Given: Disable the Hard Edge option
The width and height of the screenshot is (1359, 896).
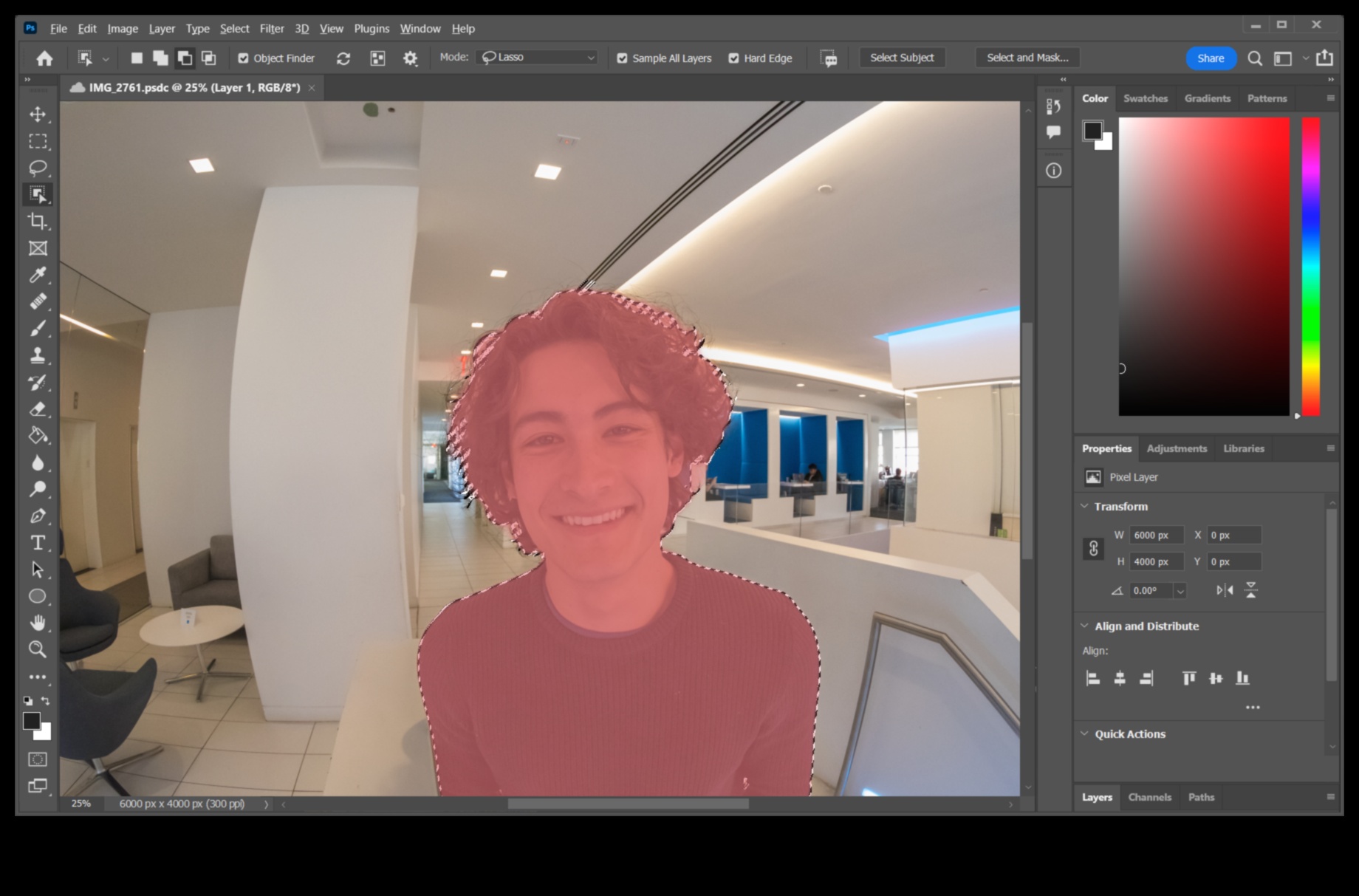Looking at the screenshot, I should 733,58.
